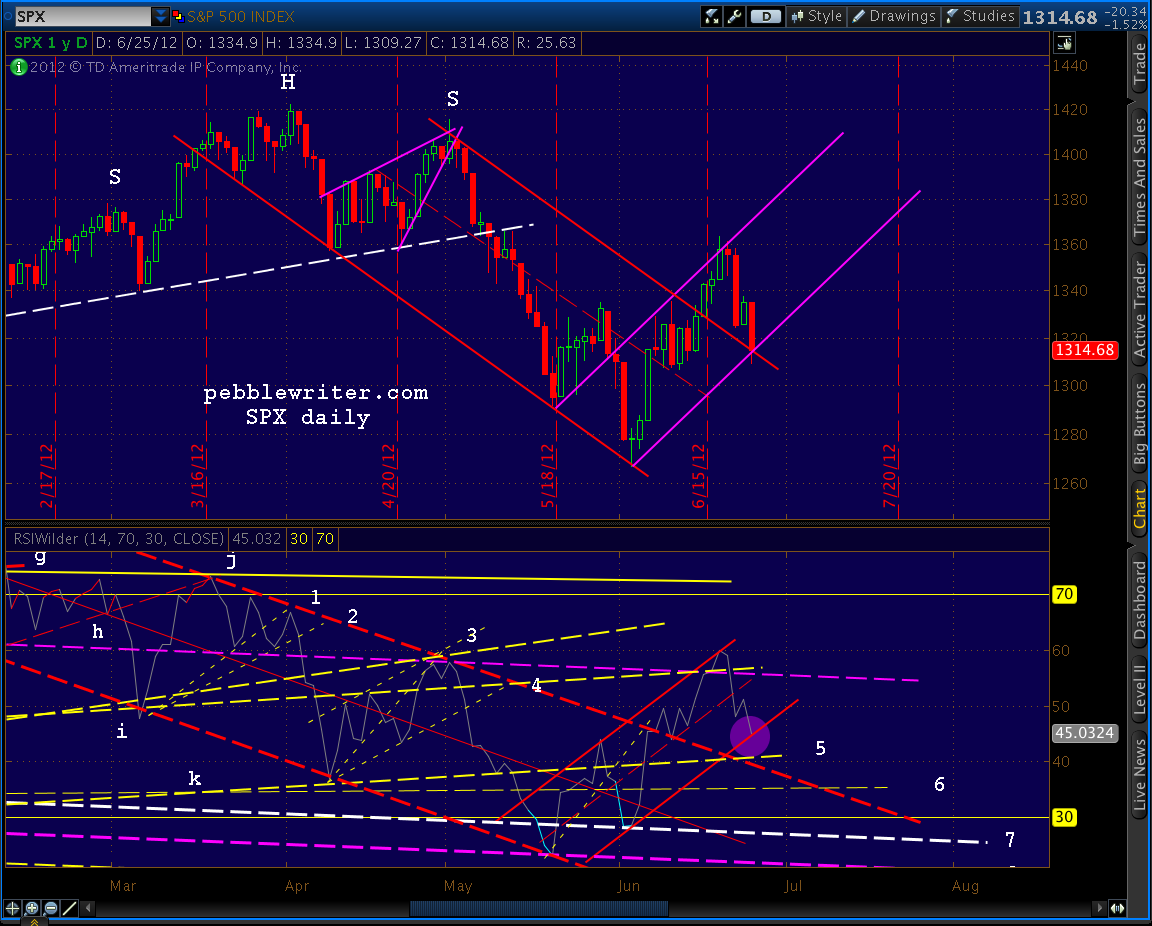The width and height of the screenshot is (1152, 926).
Task: Open the Active Trader side tab
Action: click(1140, 311)
